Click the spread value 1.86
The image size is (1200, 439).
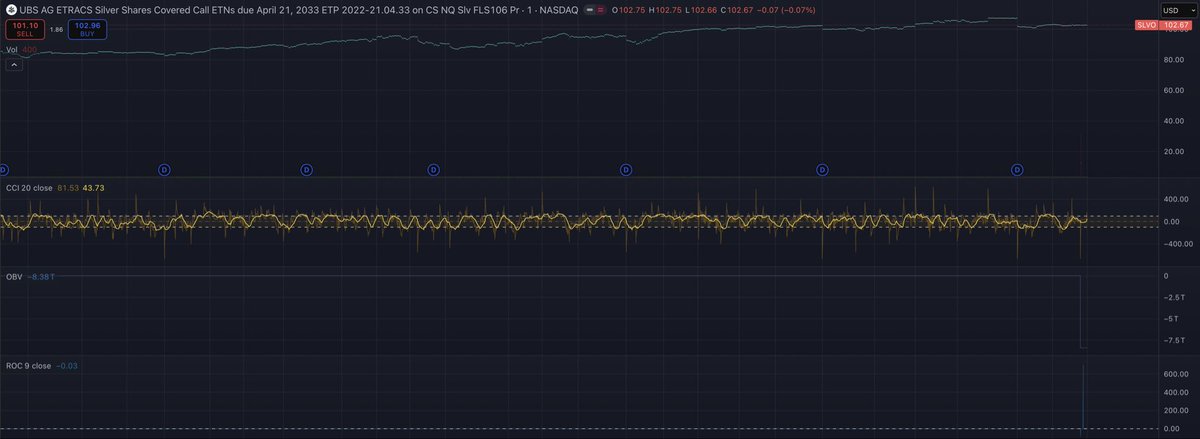point(57,30)
